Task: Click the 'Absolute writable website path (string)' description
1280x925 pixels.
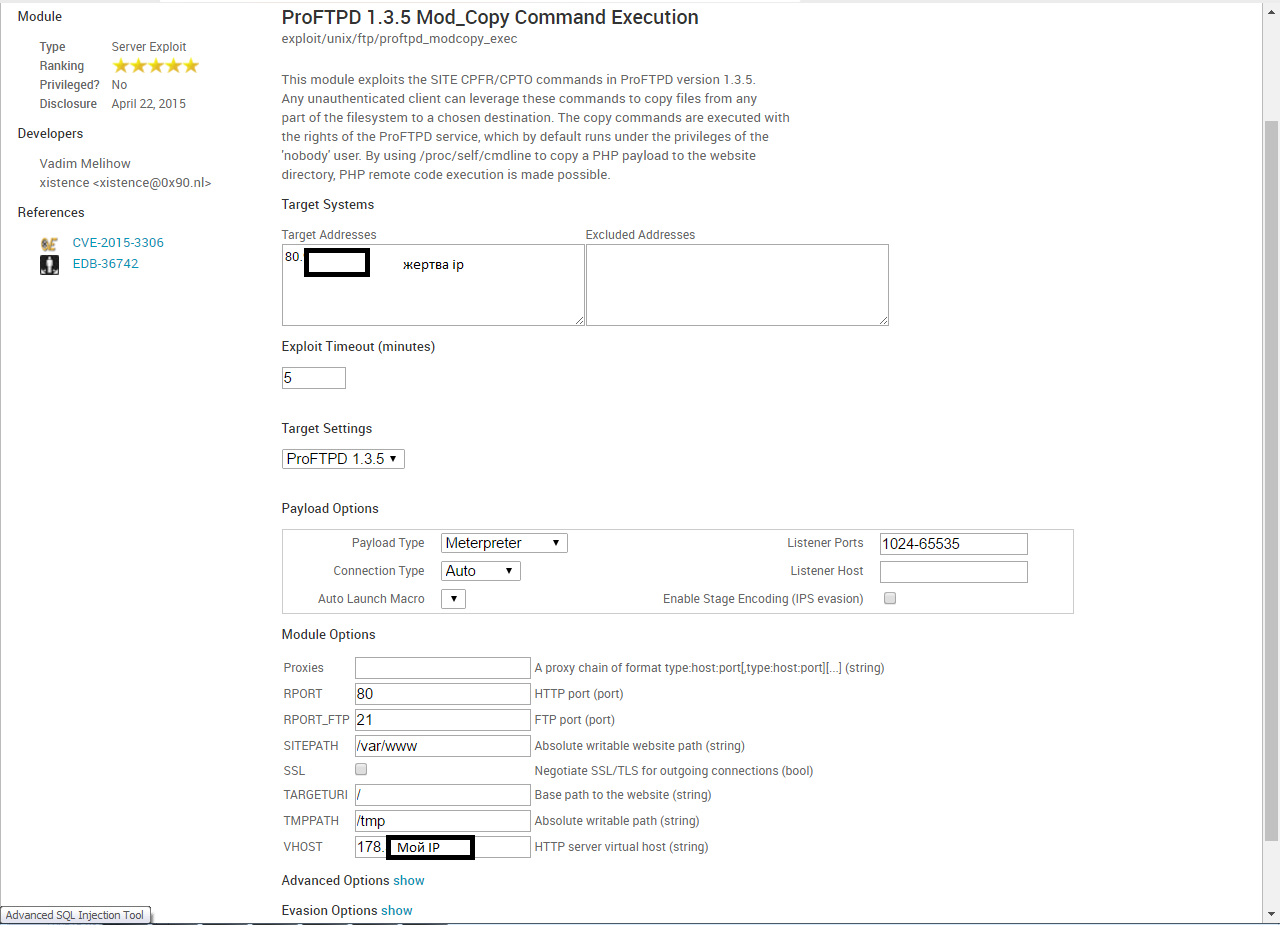Action: [640, 746]
